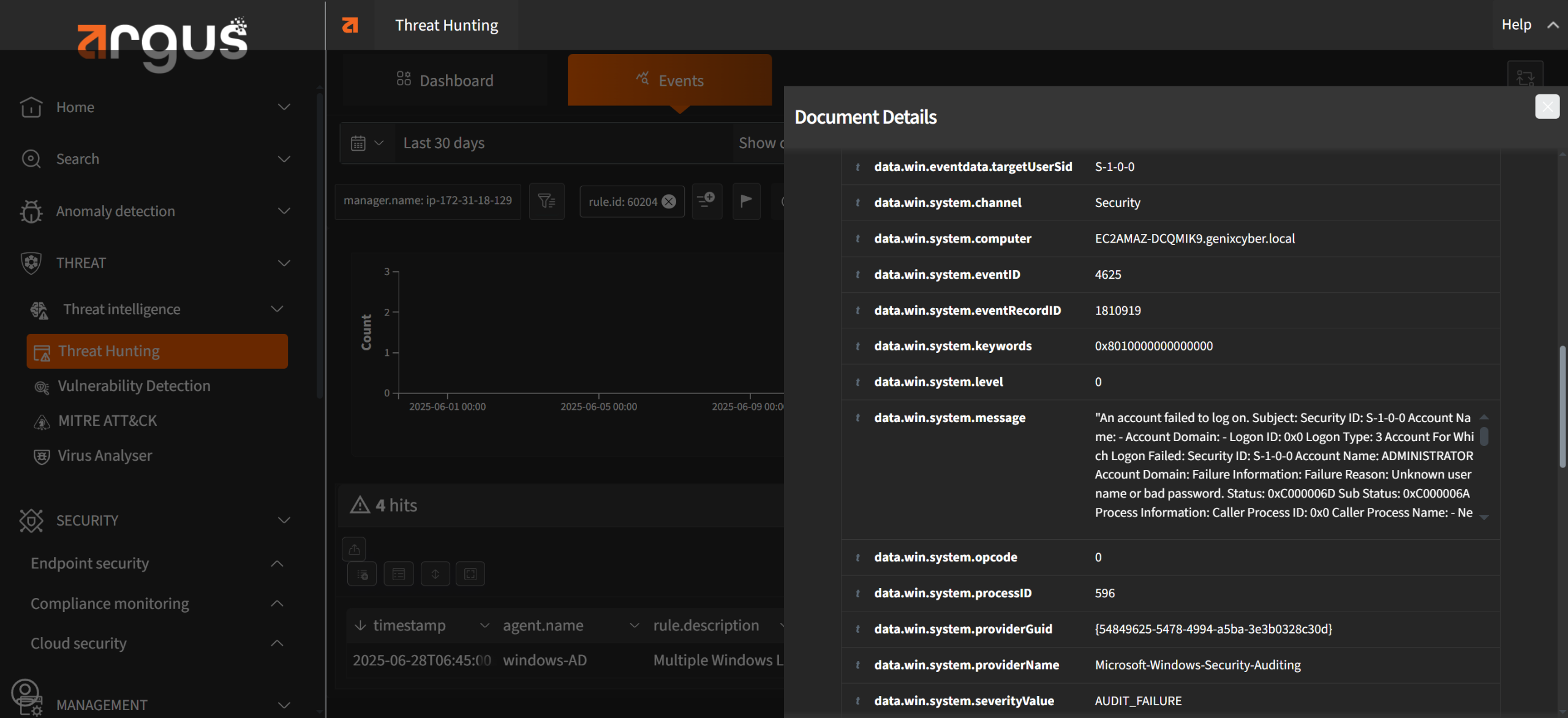Click the Document Details panel scrollbar
The width and height of the screenshot is (1568, 718).
point(1562,407)
